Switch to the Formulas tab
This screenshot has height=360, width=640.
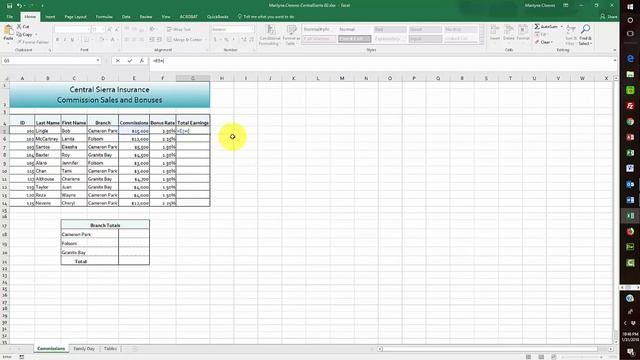[x=104, y=17]
